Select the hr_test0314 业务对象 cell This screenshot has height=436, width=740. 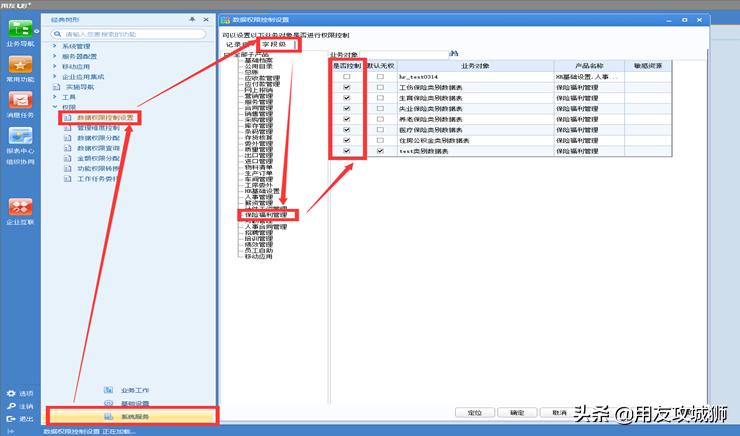pos(475,76)
